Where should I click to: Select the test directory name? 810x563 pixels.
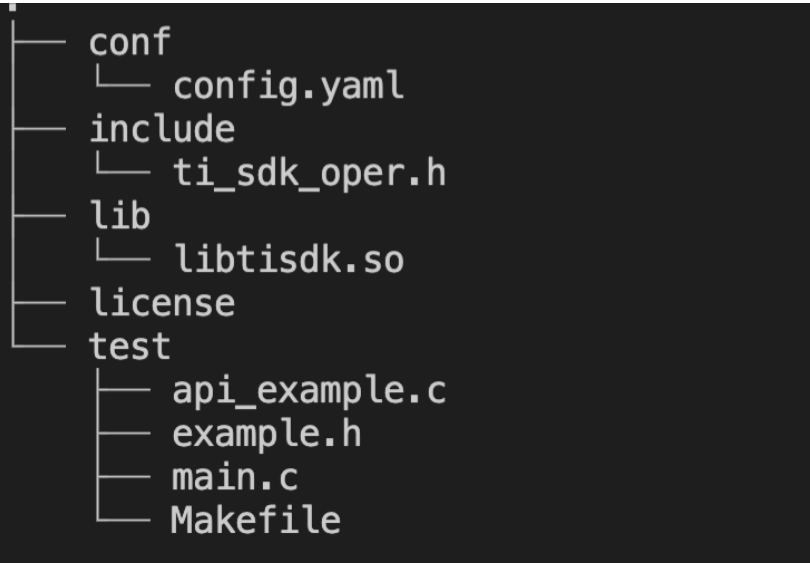130,346
